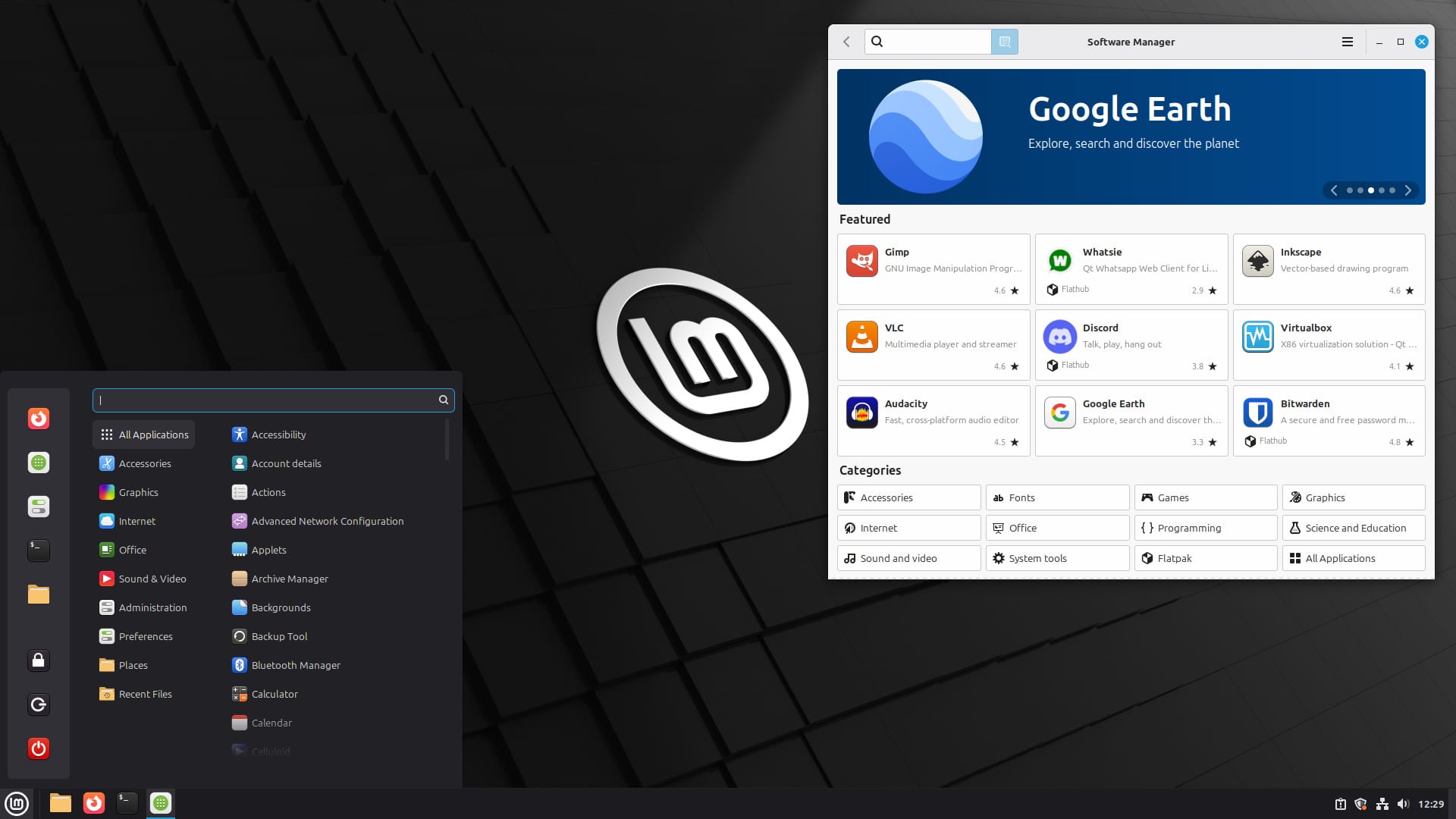Image resolution: width=1456 pixels, height=819 pixels.
Task: Open the Programming category
Action: click(x=1205, y=528)
